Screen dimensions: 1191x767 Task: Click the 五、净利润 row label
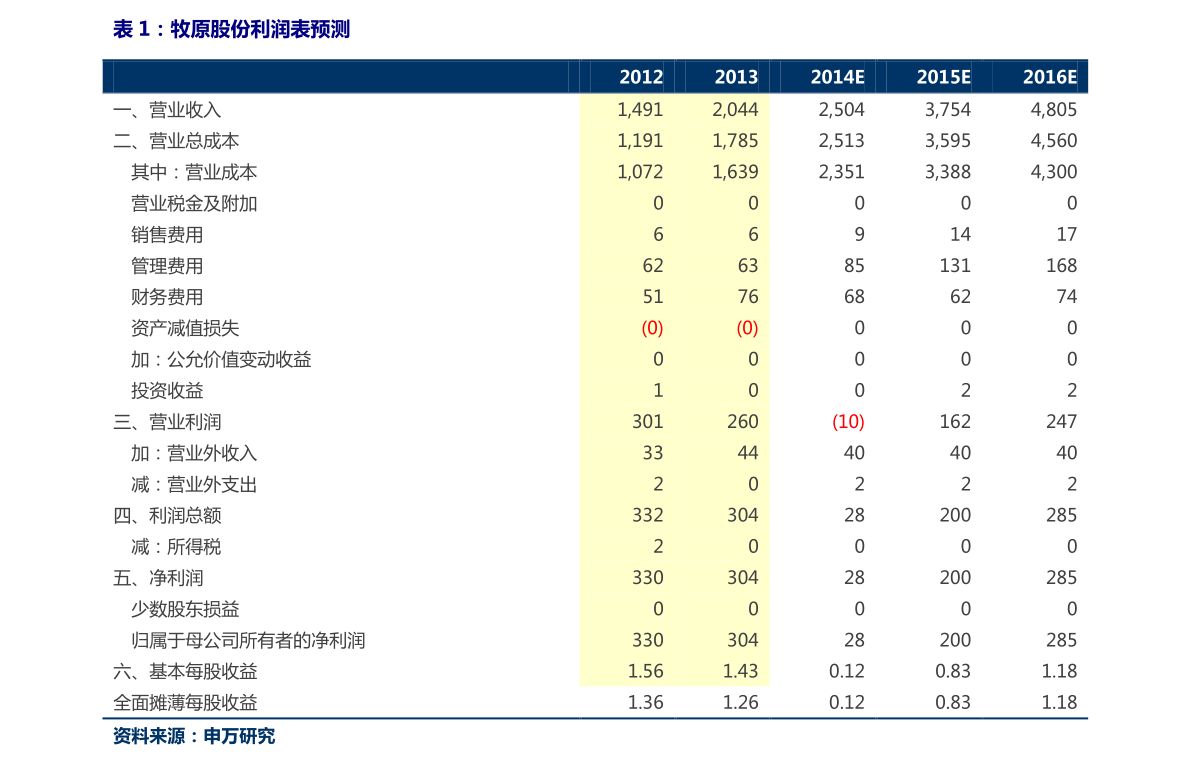(x=158, y=579)
